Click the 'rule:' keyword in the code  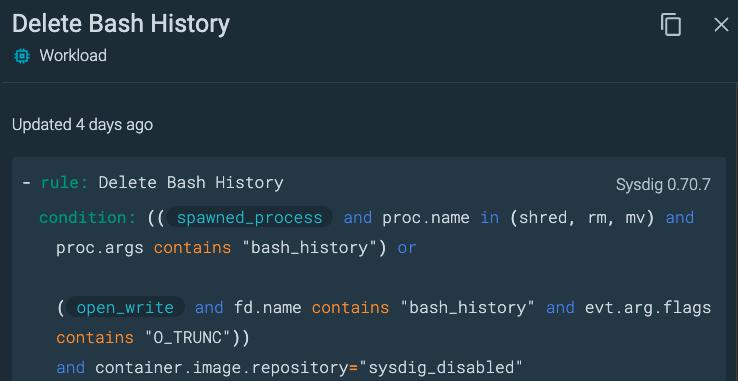pyautogui.click(x=64, y=183)
